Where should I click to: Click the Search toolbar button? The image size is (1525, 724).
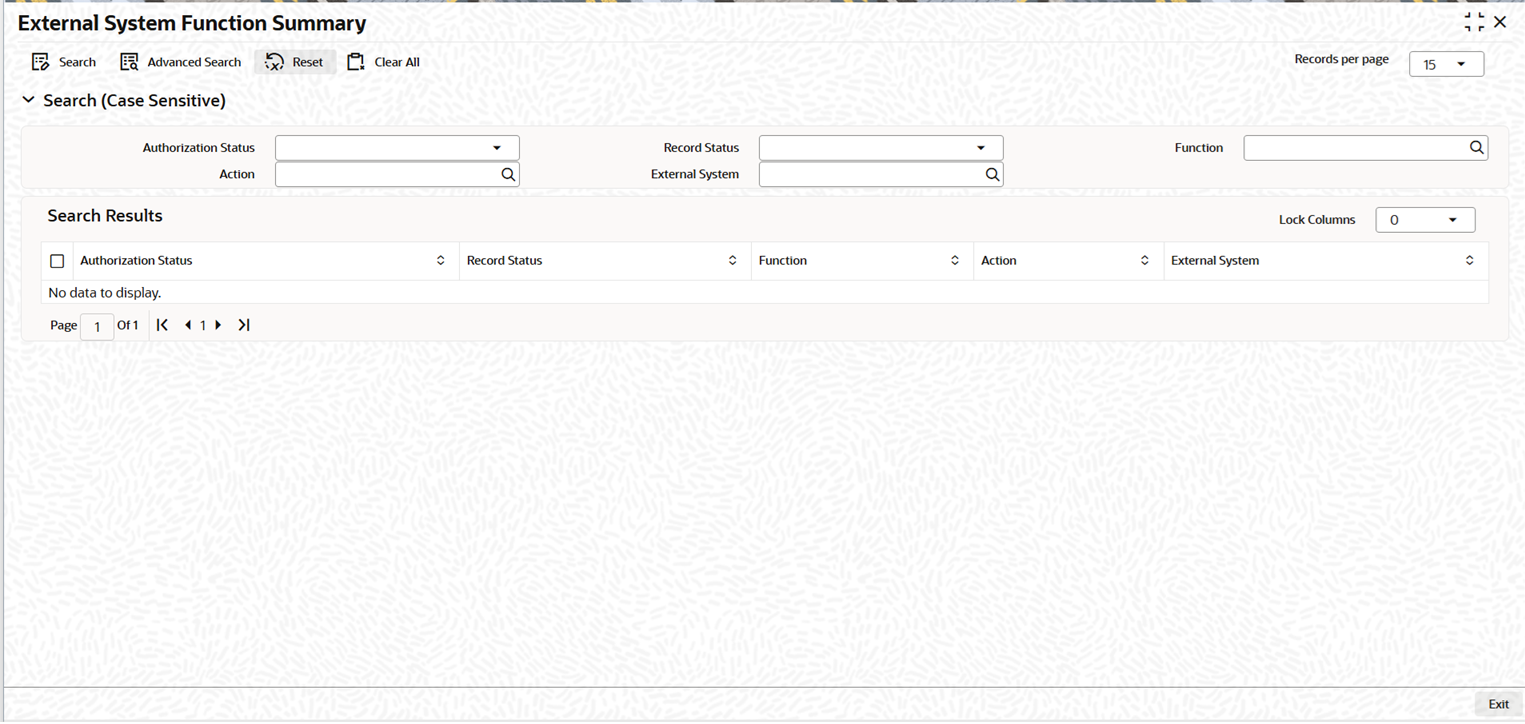pos(64,62)
